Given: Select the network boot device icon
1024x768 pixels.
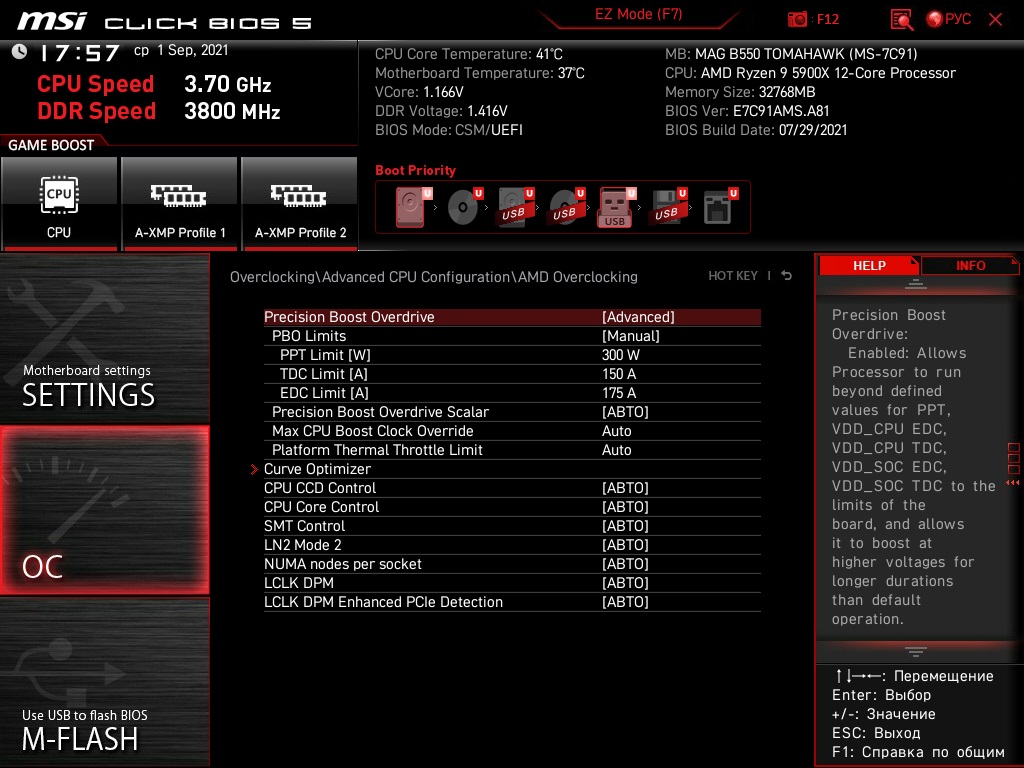Looking at the screenshot, I should tap(719, 207).
